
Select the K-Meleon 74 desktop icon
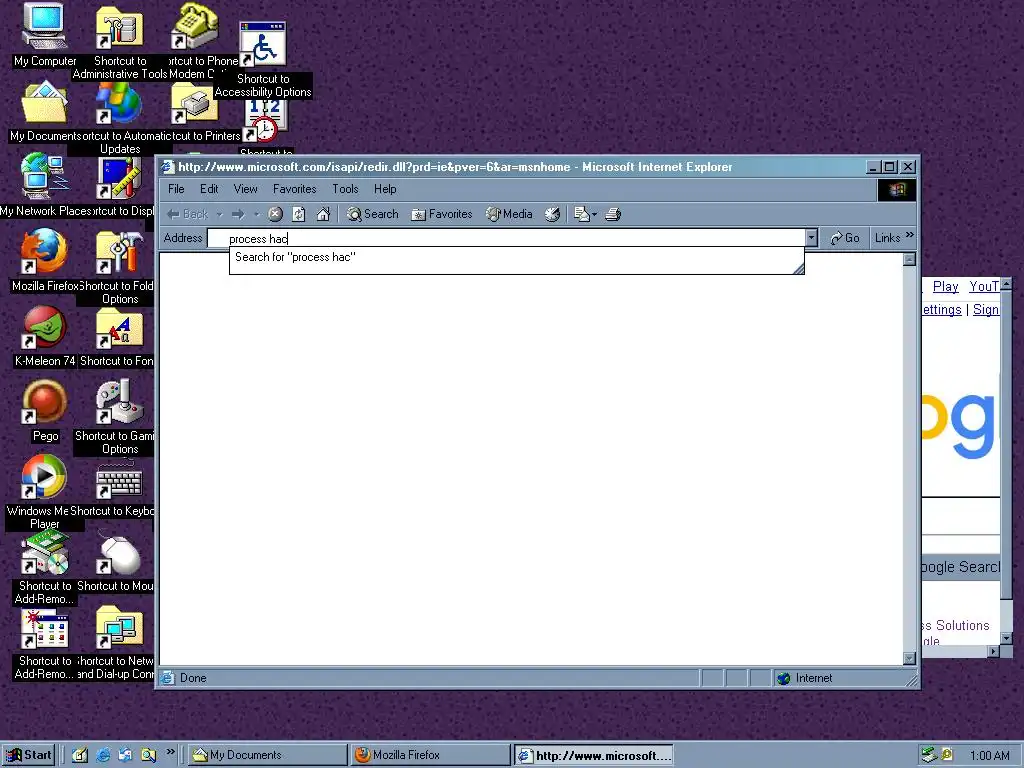coord(44,335)
